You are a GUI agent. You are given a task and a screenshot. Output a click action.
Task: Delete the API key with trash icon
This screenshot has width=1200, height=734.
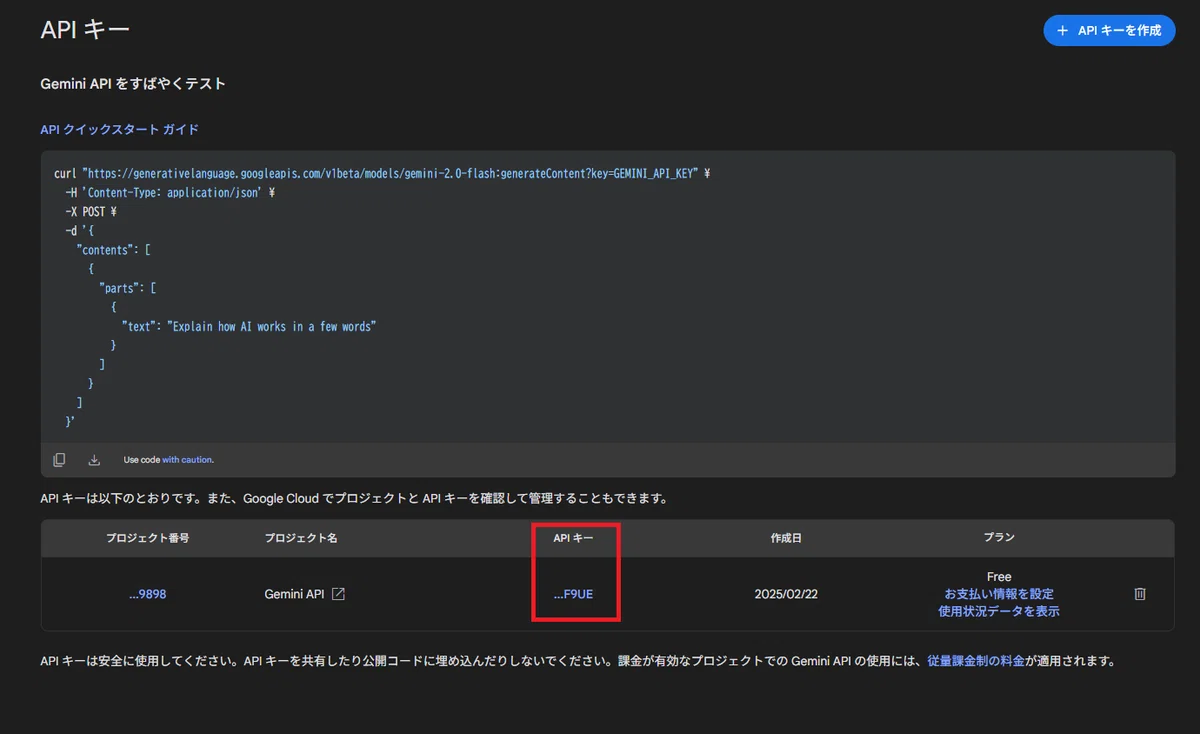[x=1140, y=594]
